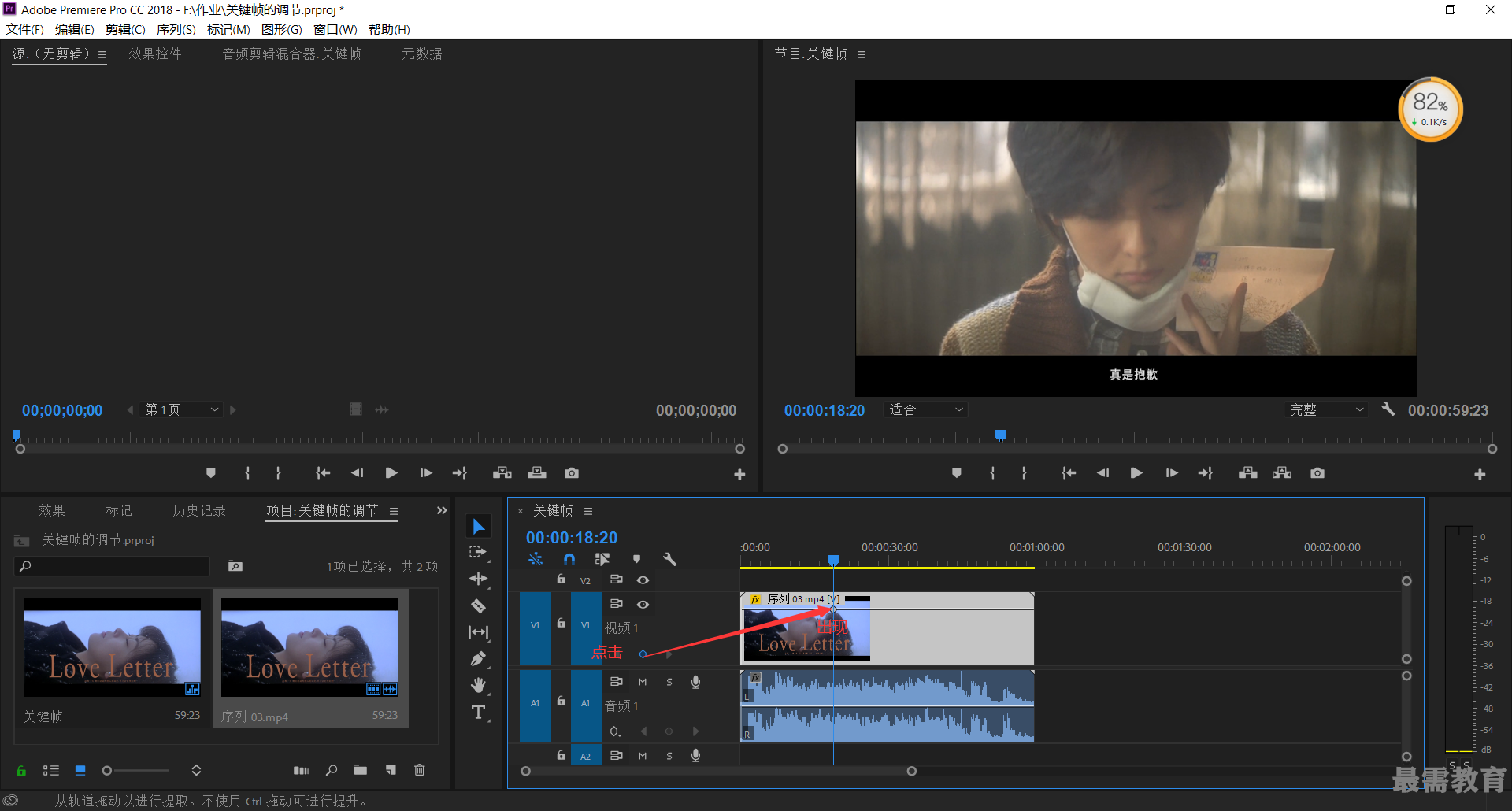Open Program monitor button editor plus

pos(1480,474)
